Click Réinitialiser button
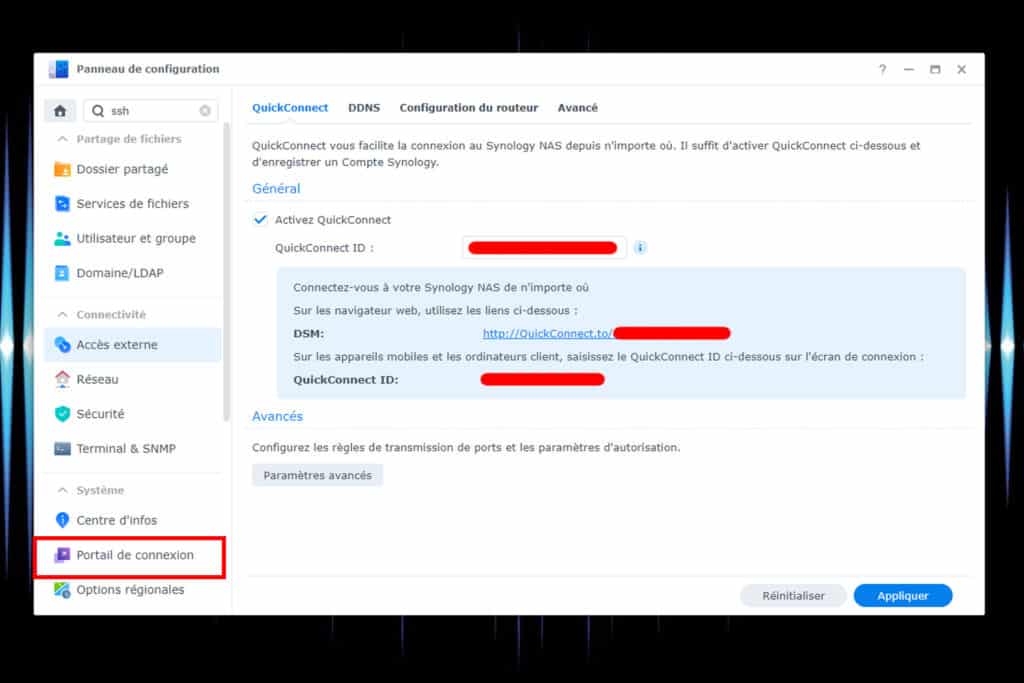The image size is (1024, 683). click(x=793, y=596)
